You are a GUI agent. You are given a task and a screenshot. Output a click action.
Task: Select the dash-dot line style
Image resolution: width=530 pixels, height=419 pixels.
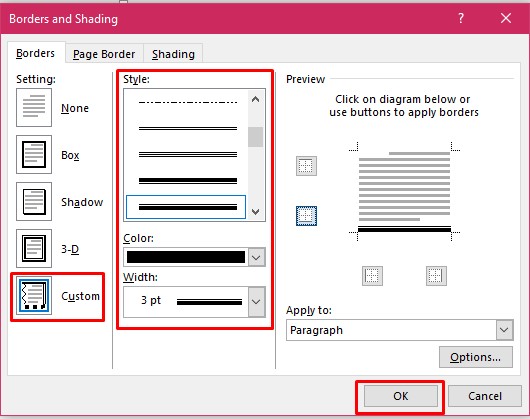click(188, 102)
